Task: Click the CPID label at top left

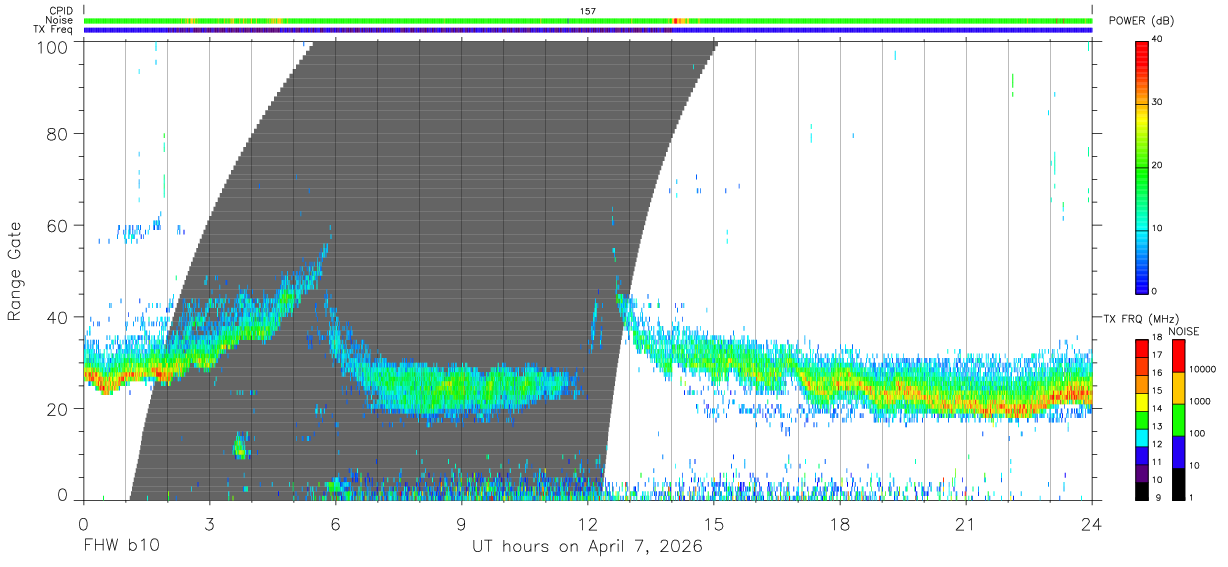Action: pos(61,11)
